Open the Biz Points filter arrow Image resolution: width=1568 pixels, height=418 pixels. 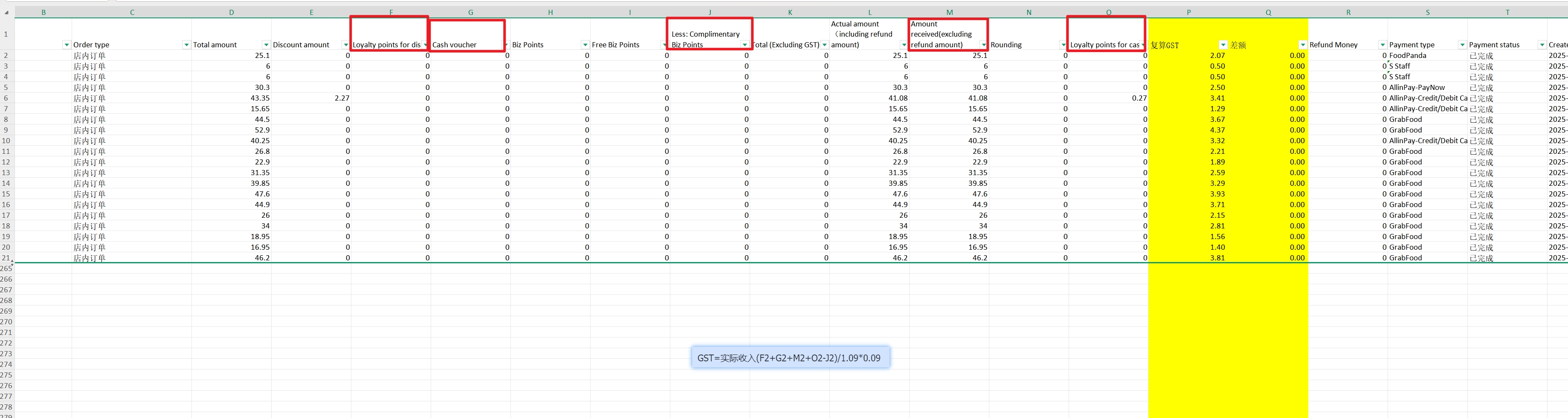point(585,45)
